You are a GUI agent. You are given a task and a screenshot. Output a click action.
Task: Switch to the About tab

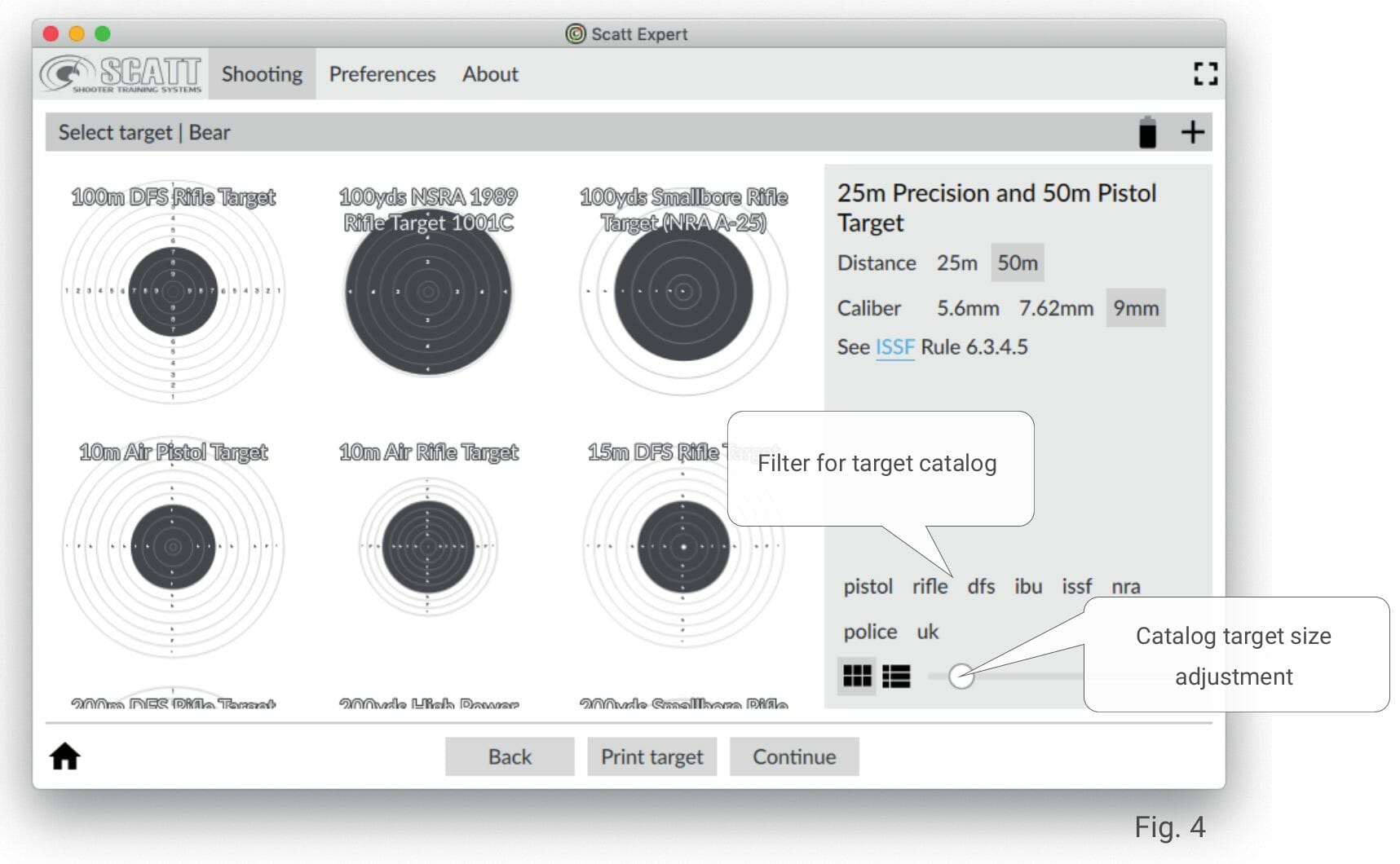pyautogui.click(x=489, y=73)
